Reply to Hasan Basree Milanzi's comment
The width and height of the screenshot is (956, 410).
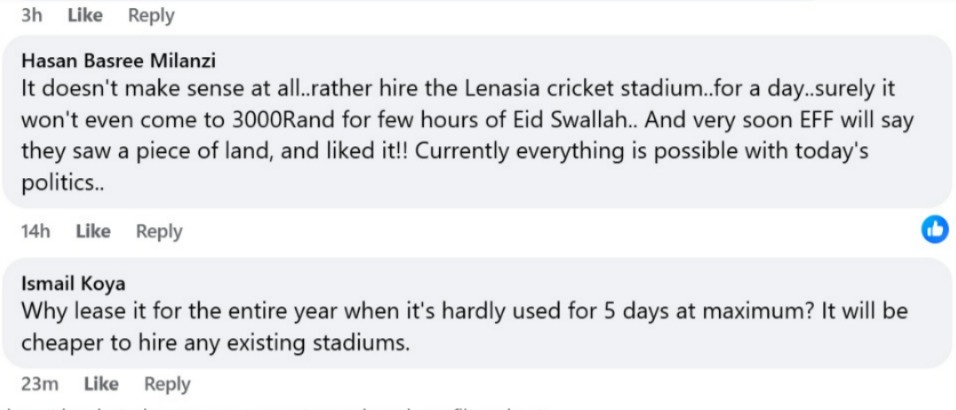pos(159,231)
